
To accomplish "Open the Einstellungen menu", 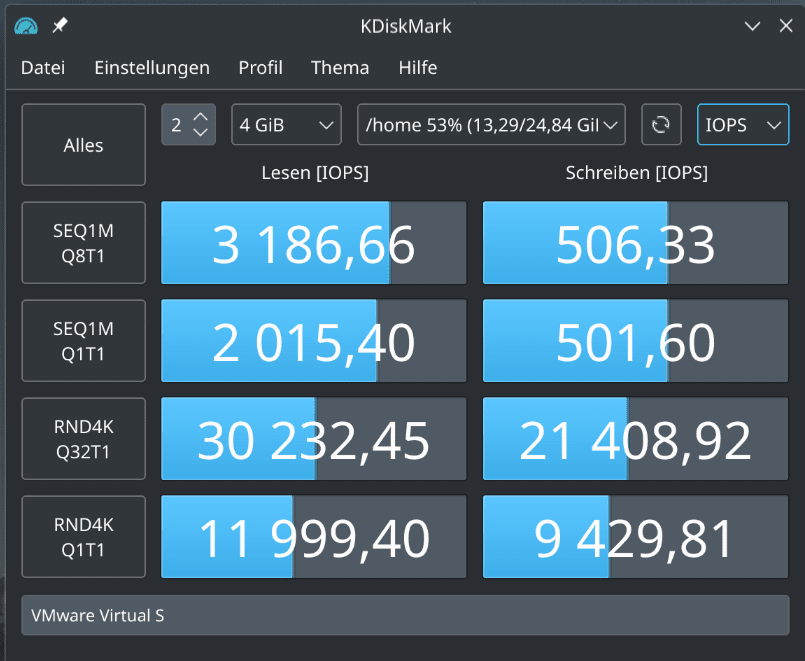I will (152, 68).
